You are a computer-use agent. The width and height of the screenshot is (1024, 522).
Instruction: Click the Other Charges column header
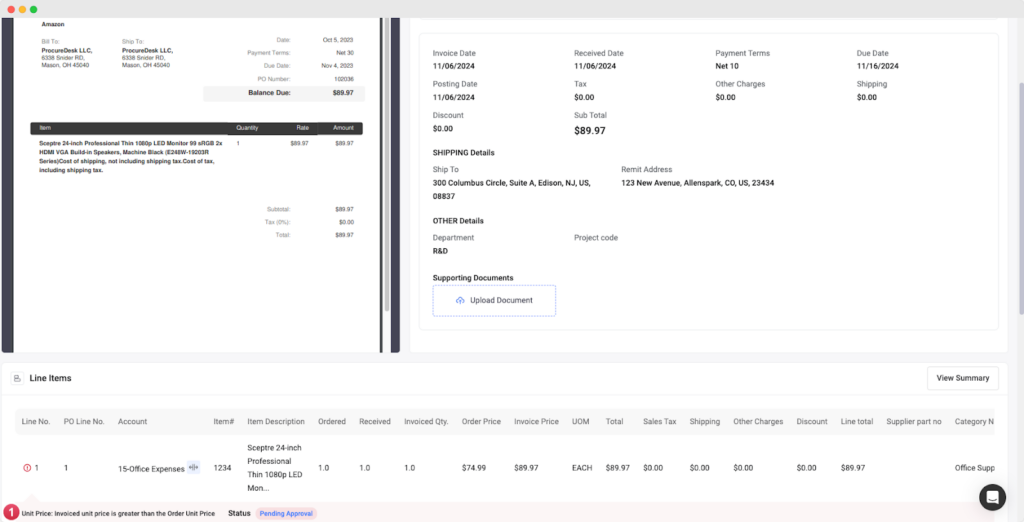click(x=758, y=421)
